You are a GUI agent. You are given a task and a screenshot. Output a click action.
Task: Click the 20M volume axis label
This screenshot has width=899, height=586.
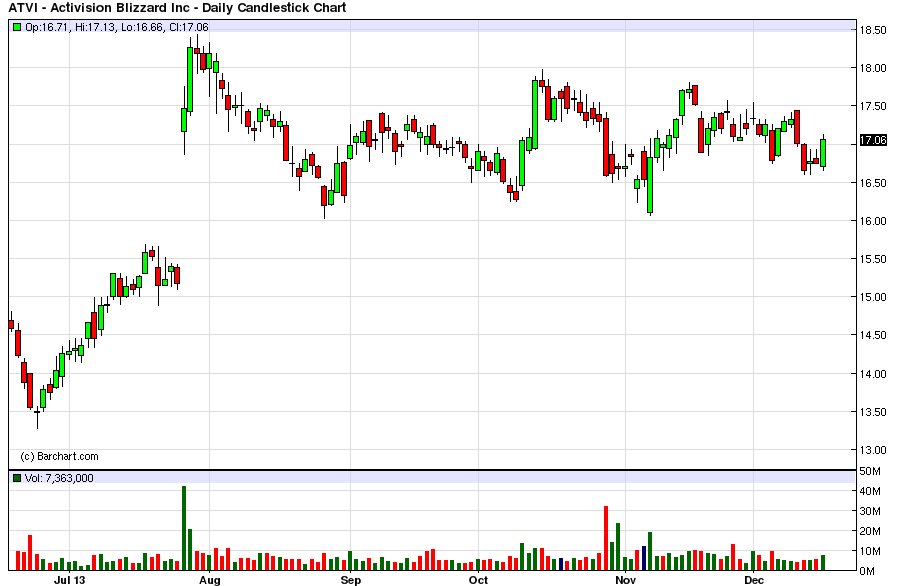[x=870, y=531]
